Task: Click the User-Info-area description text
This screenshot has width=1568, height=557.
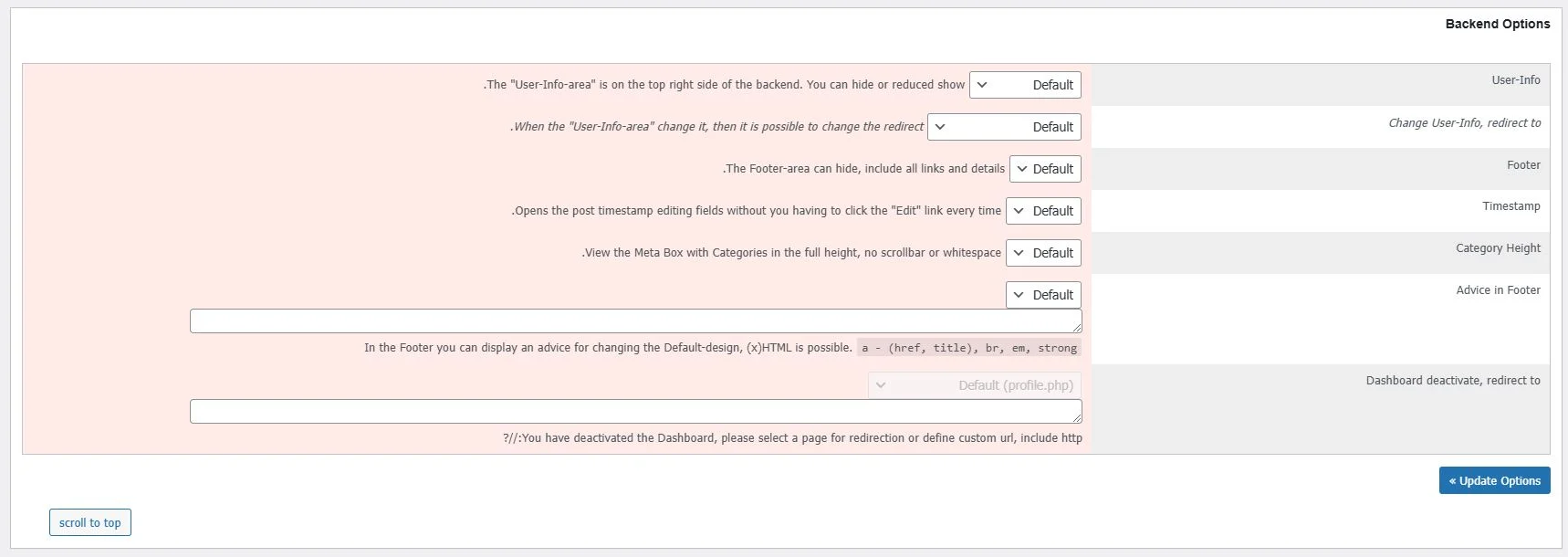Action: 724,85
